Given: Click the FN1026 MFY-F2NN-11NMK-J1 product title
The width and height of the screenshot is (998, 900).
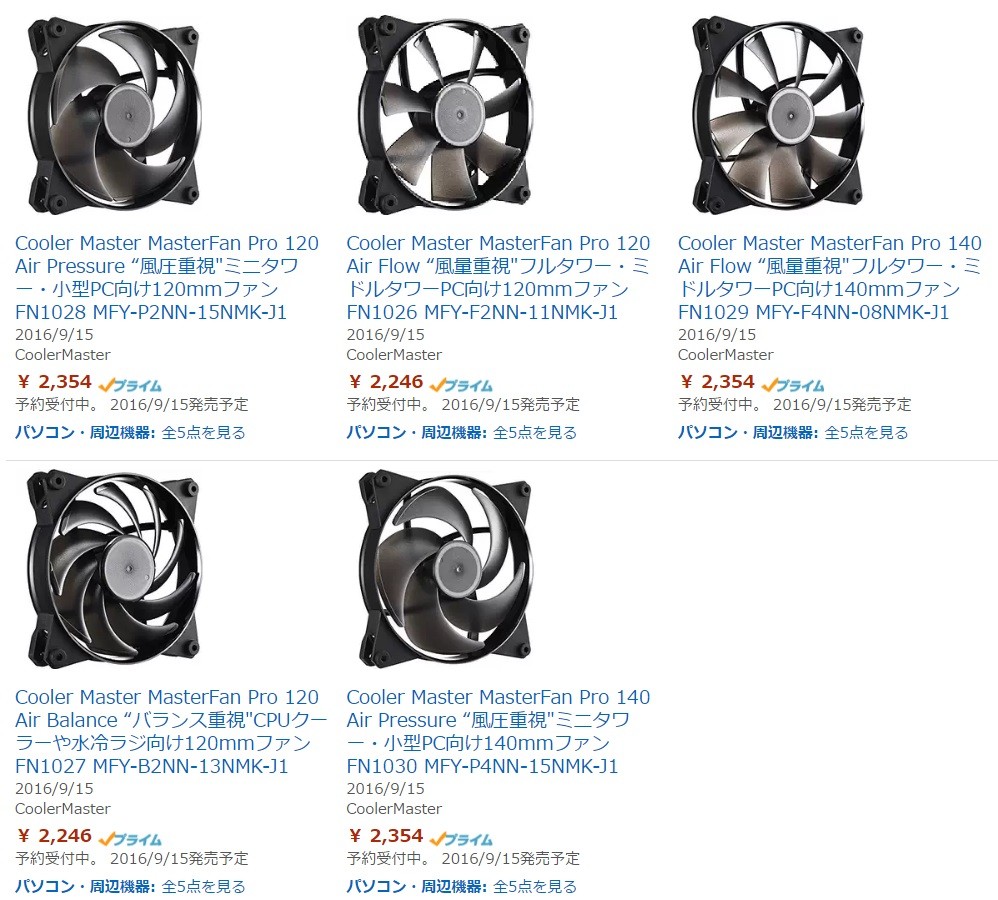Looking at the screenshot, I should click(498, 278).
